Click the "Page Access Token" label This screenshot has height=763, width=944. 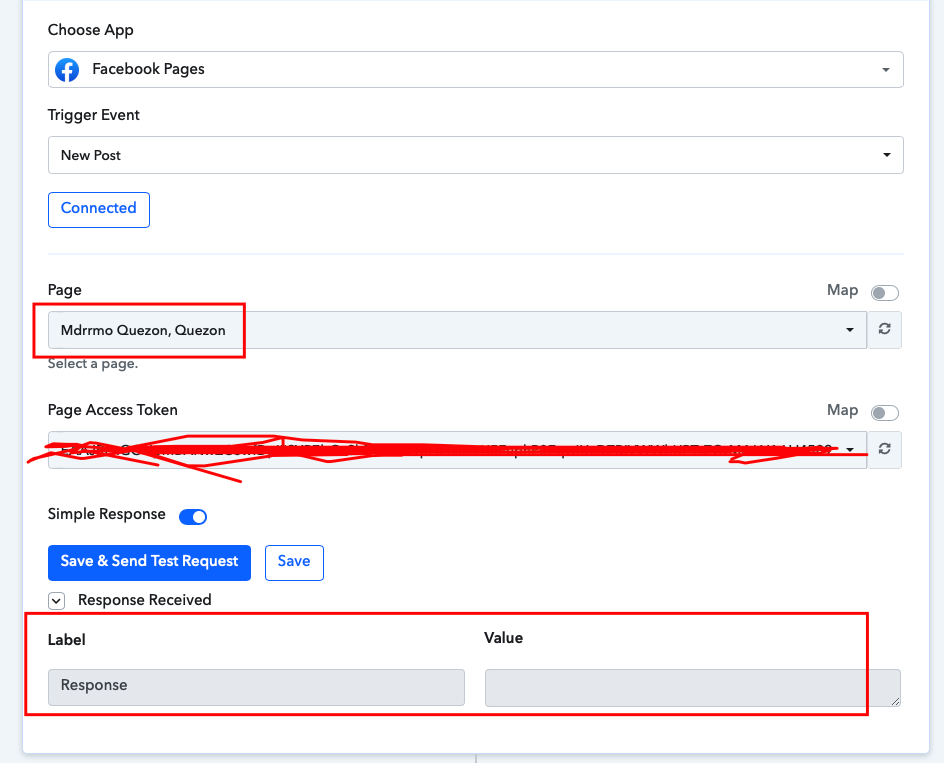pyautogui.click(x=113, y=410)
